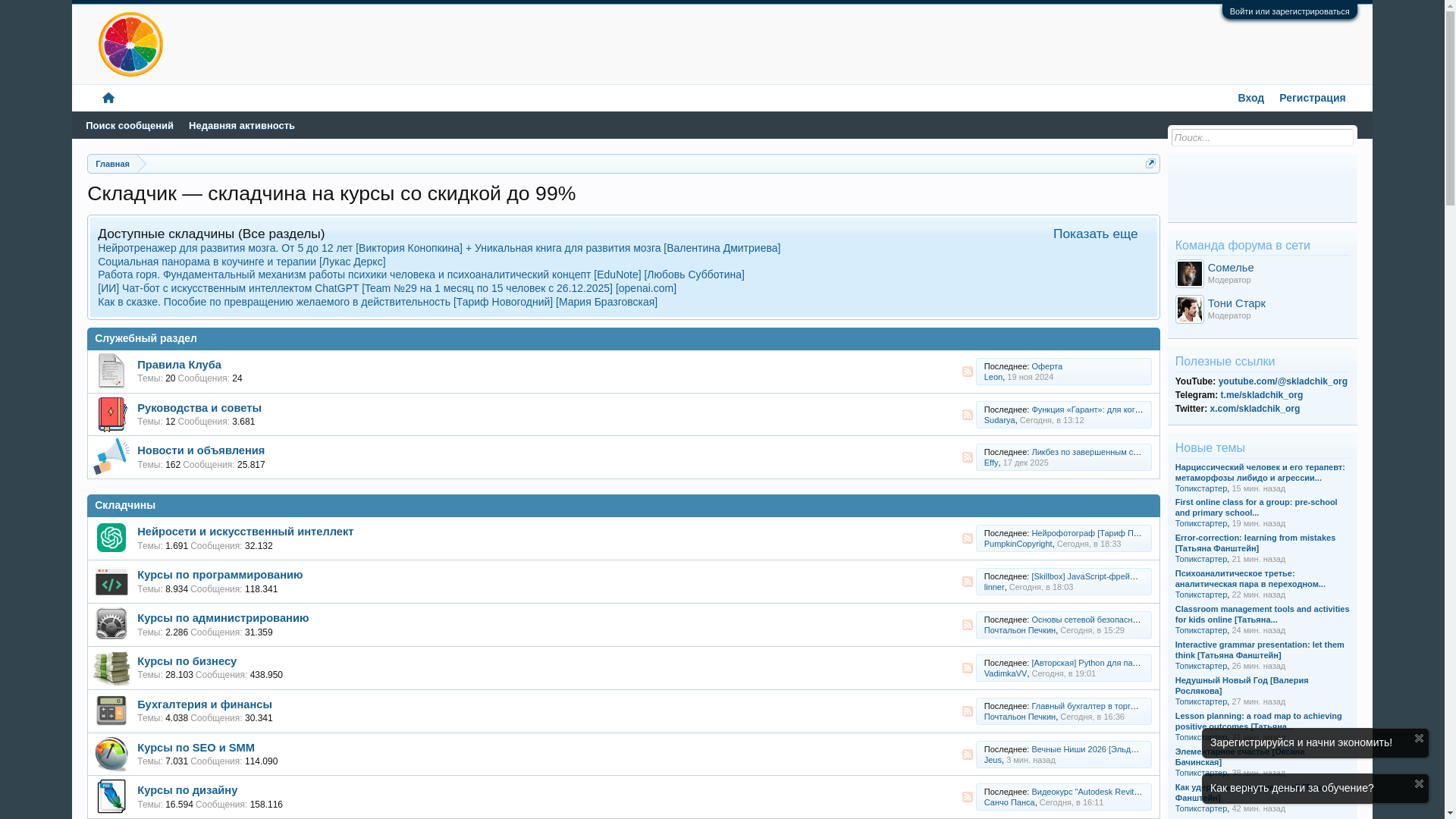This screenshot has height=819, width=1456.
Task: Open the Правила Клуба forum icon
Action: coord(111,371)
